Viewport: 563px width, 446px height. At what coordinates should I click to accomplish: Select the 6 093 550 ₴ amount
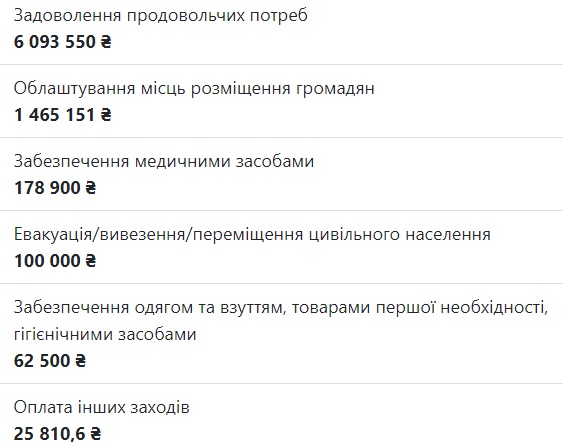[x=63, y=42]
